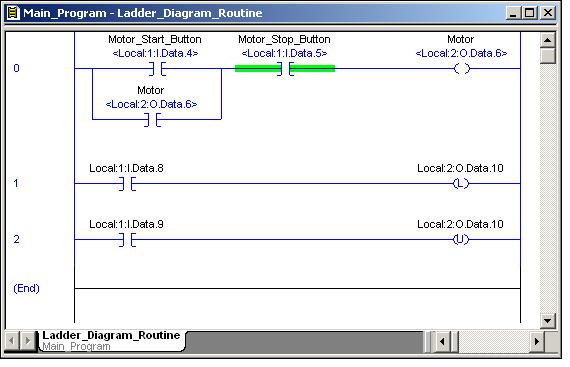Image resolution: width=570 pixels, height=367 pixels.
Task: Click the tab scroll left arrow button
Action: [12, 341]
